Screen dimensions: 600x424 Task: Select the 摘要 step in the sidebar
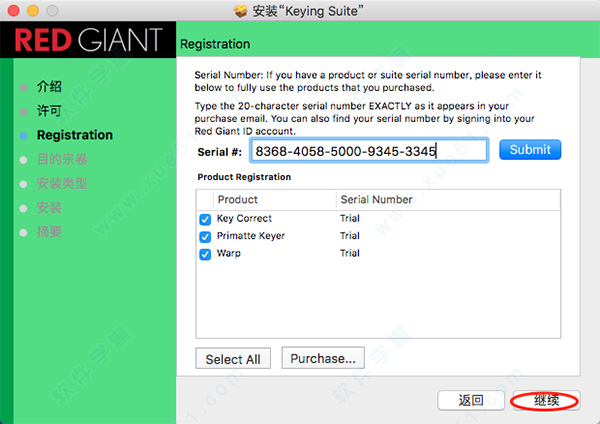coord(49,232)
